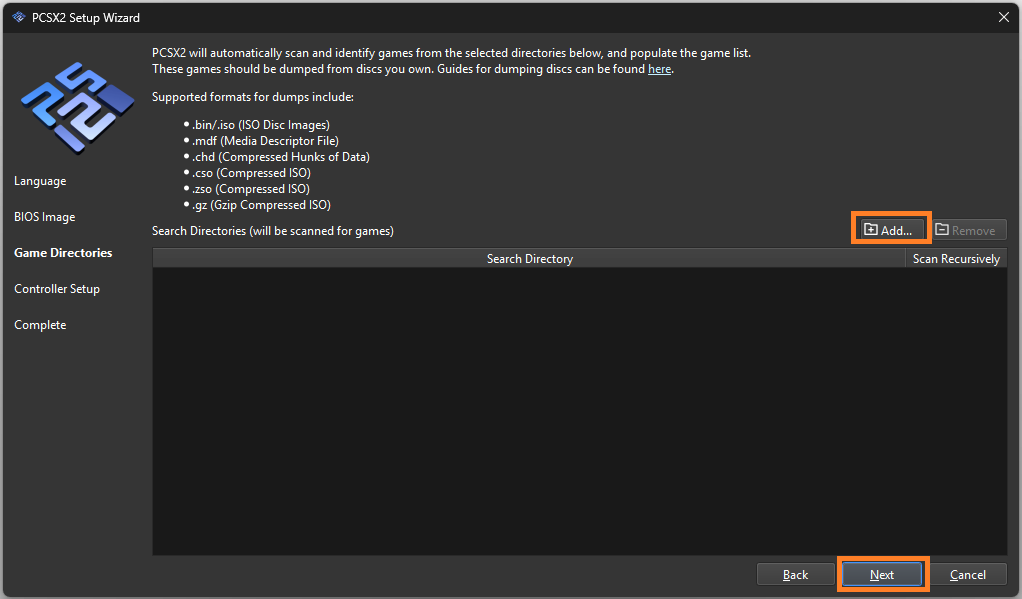This screenshot has height=599, width=1022.
Task: Click the Search Directory column header
Action: (529, 259)
